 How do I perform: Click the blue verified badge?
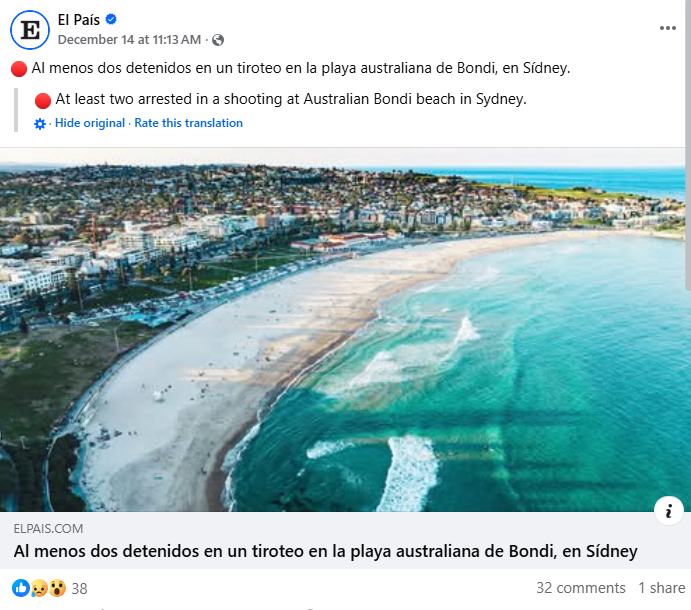112,19
